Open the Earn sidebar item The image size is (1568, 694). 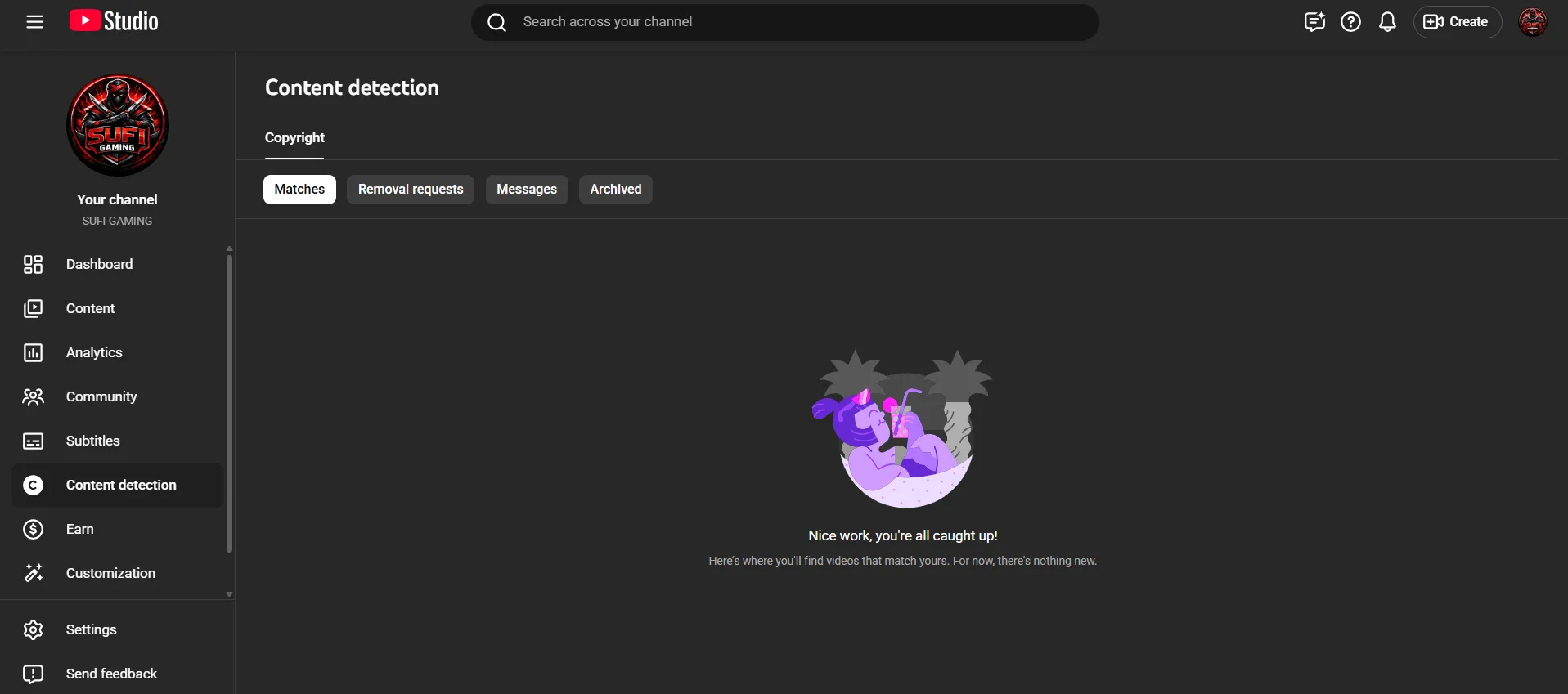[118, 529]
